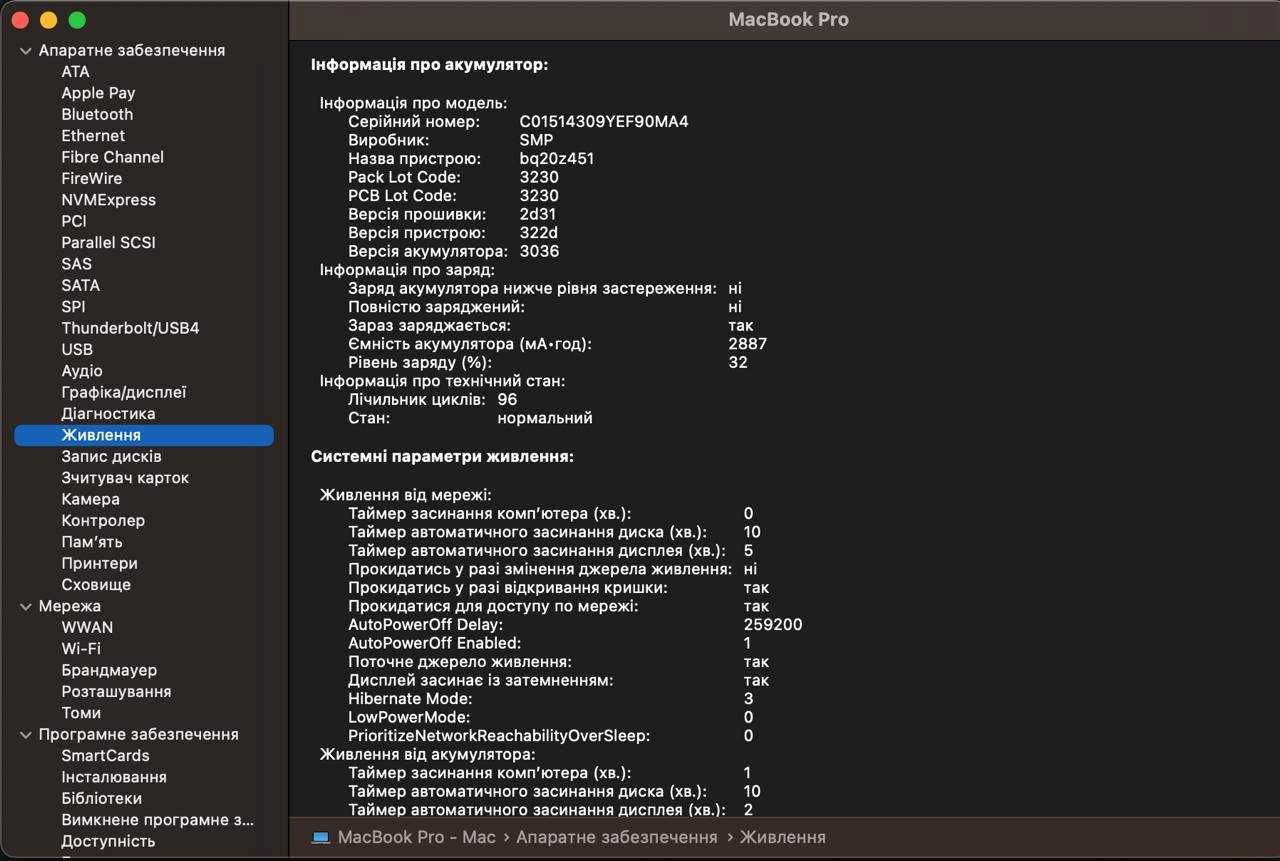The height and width of the screenshot is (861, 1280).
Task: Open the SAS sidebar item
Action: 76,263
